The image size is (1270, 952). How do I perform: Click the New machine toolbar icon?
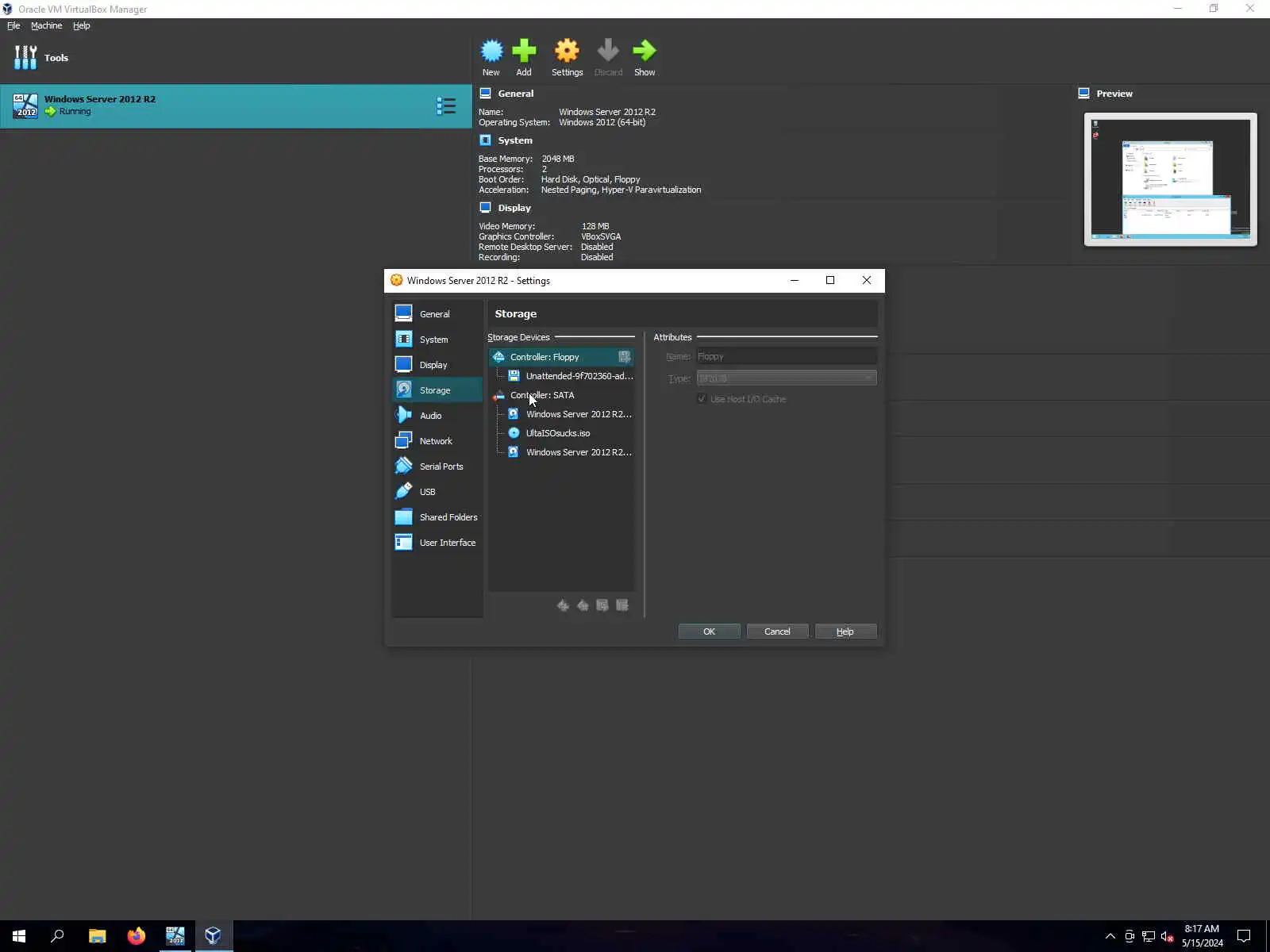click(491, 58)
